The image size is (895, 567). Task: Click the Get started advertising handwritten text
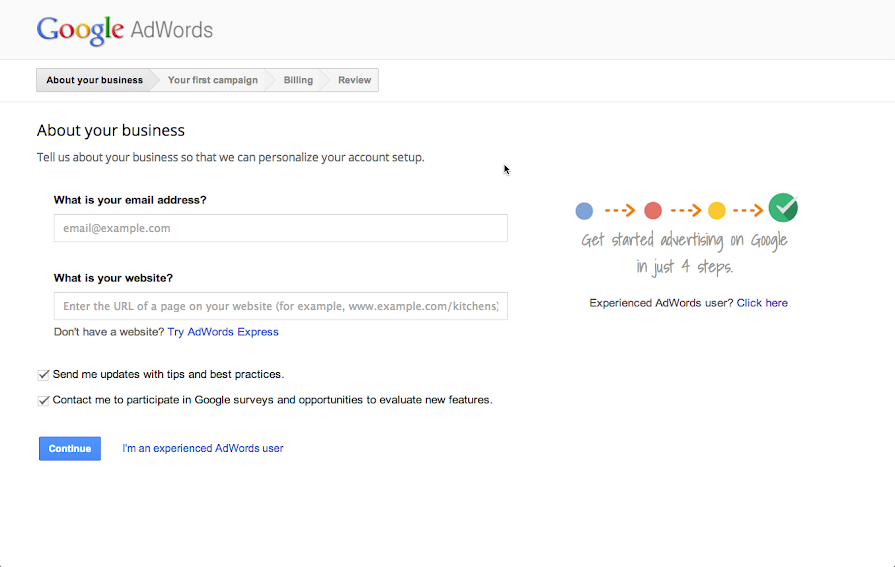pyautogui.click(x=685, y=241)
